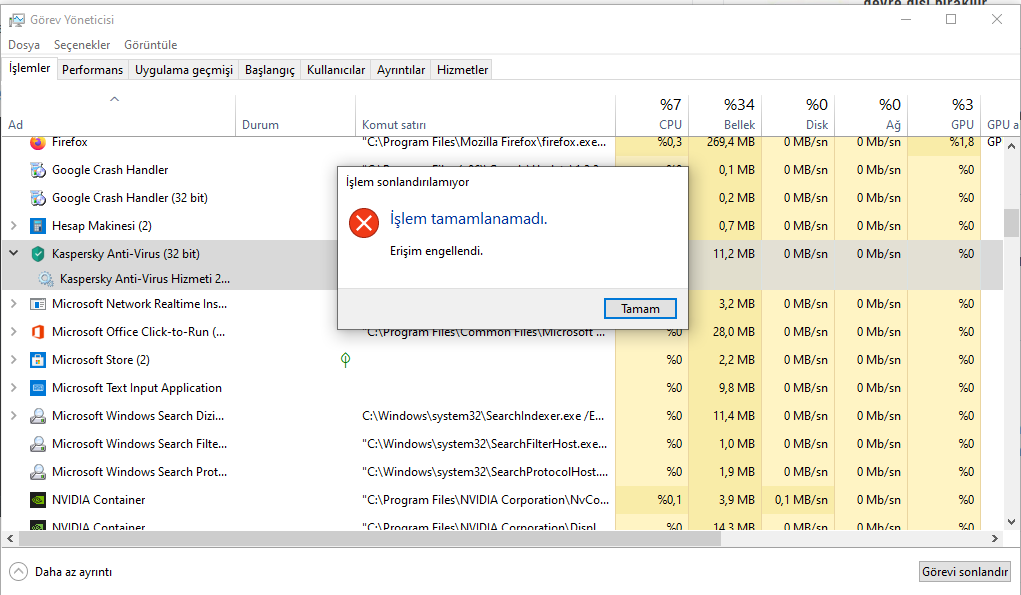Sort by the Disk column header
This screenshot has height=595, width=1021.
798,115
